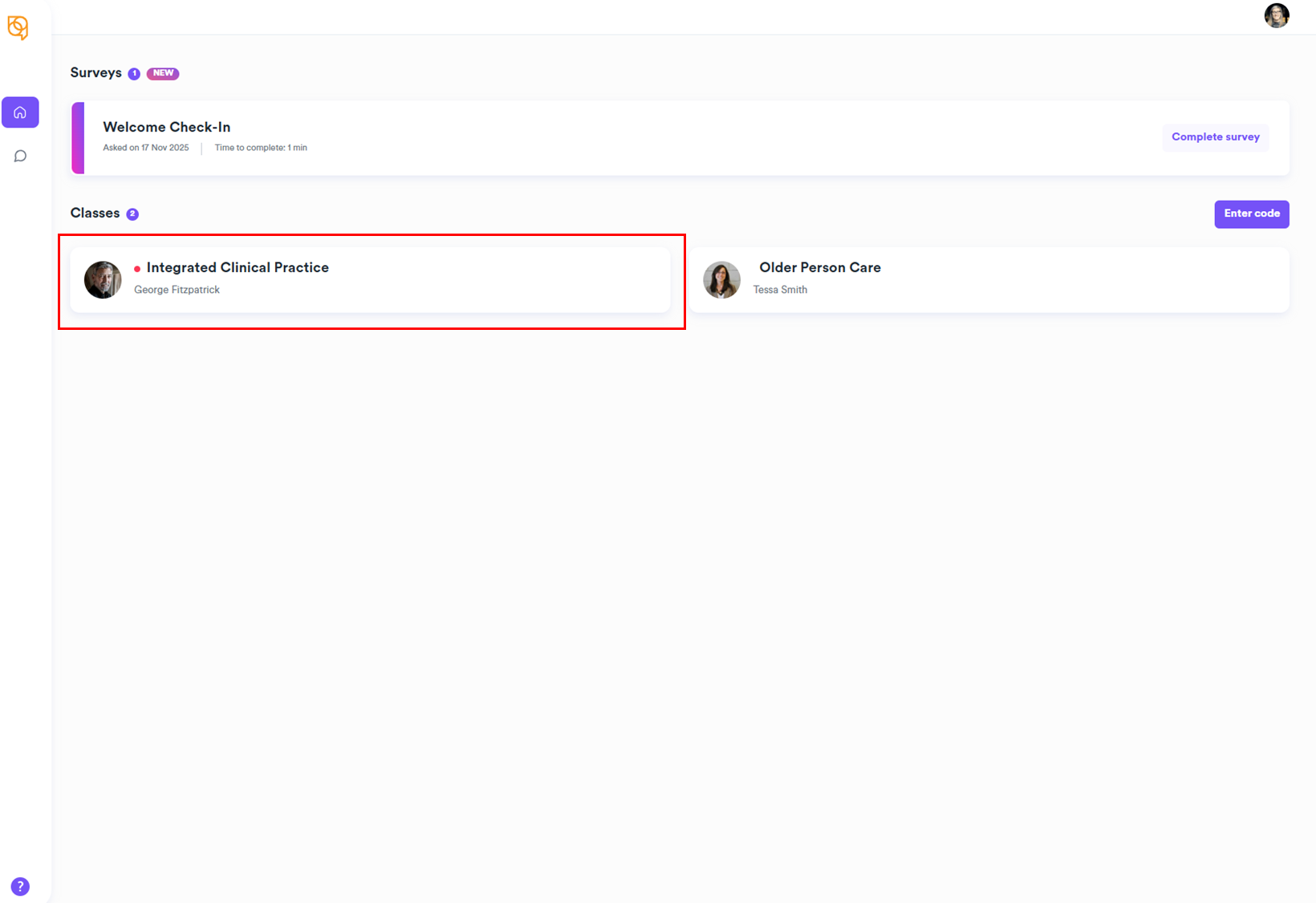Click the orange app logo
This screenshot has height=903, width=1316.
coord(18,27)
